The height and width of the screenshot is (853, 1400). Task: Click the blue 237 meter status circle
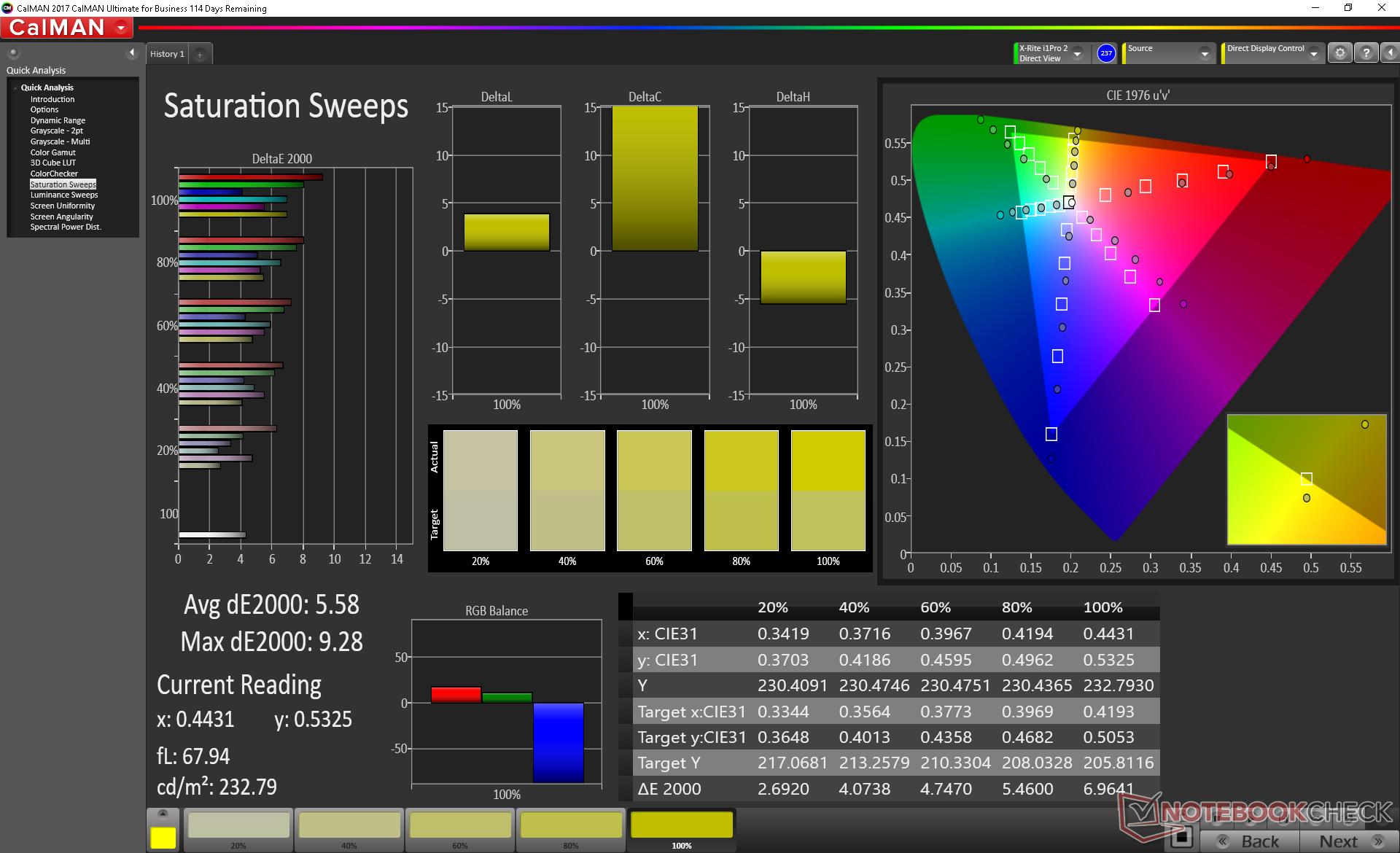click(1106, 53)
